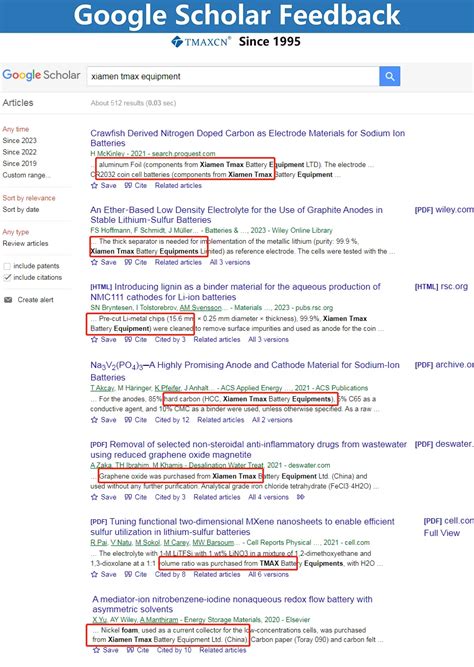
Task: Click the search field containing 'xiamen tmax equipment'
Action: 233,76
